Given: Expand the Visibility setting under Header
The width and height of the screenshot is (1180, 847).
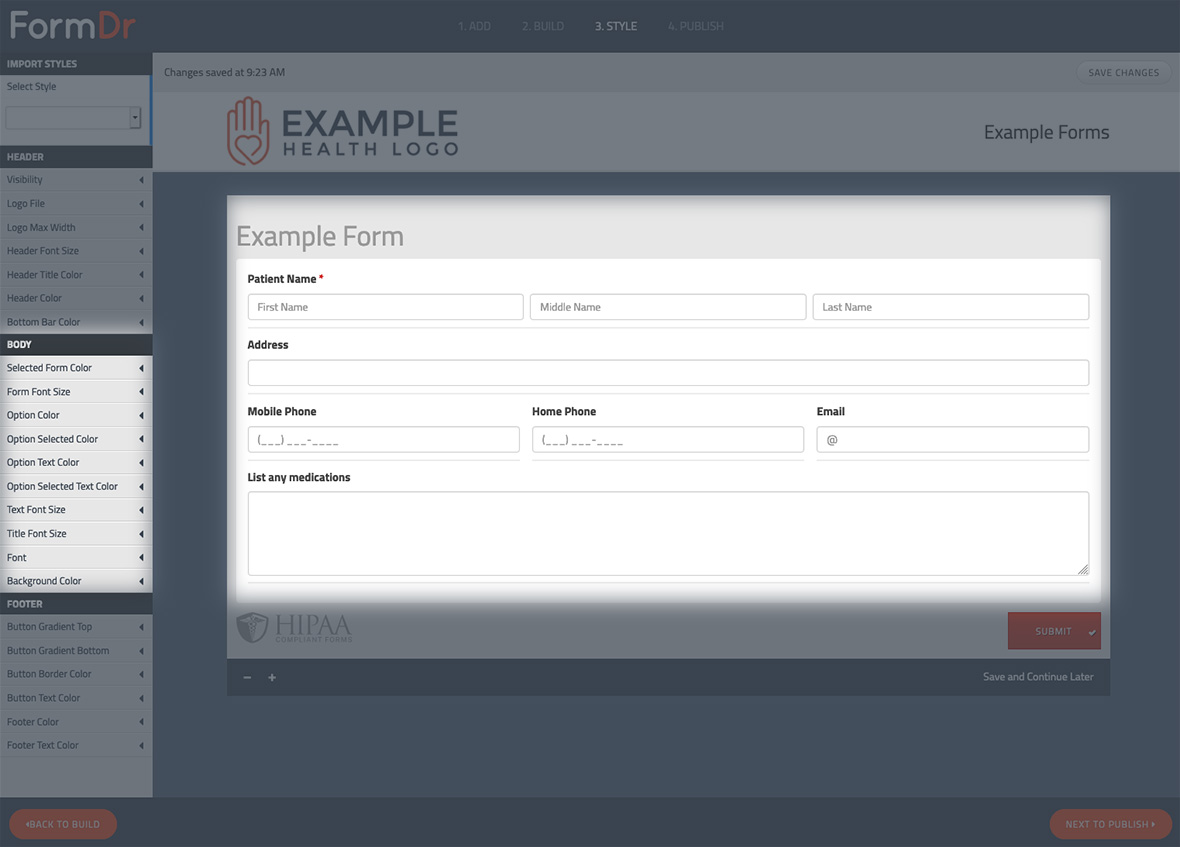Looking at the screenshot, I should click(76, 180).
